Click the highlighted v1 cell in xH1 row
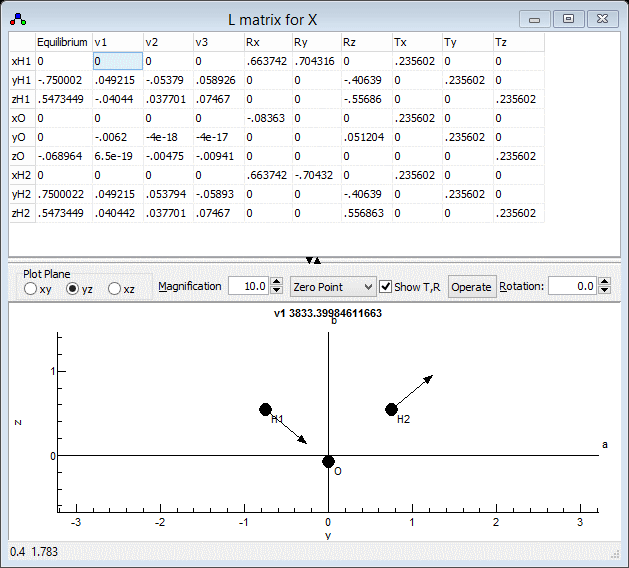This screenshot has height=568, width=629. [118, 61]
